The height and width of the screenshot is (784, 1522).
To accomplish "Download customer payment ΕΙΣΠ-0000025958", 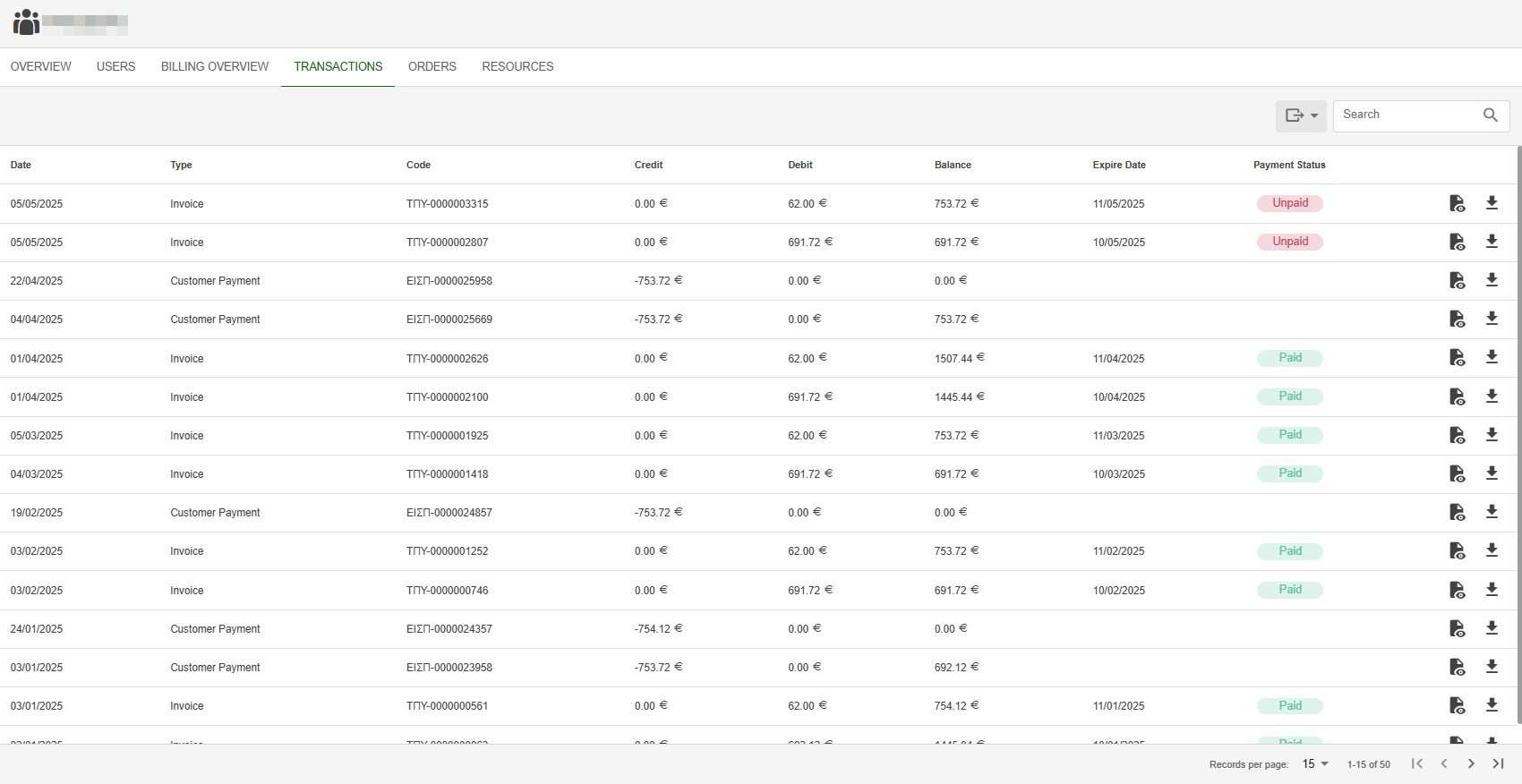I will pos(1492,280).
